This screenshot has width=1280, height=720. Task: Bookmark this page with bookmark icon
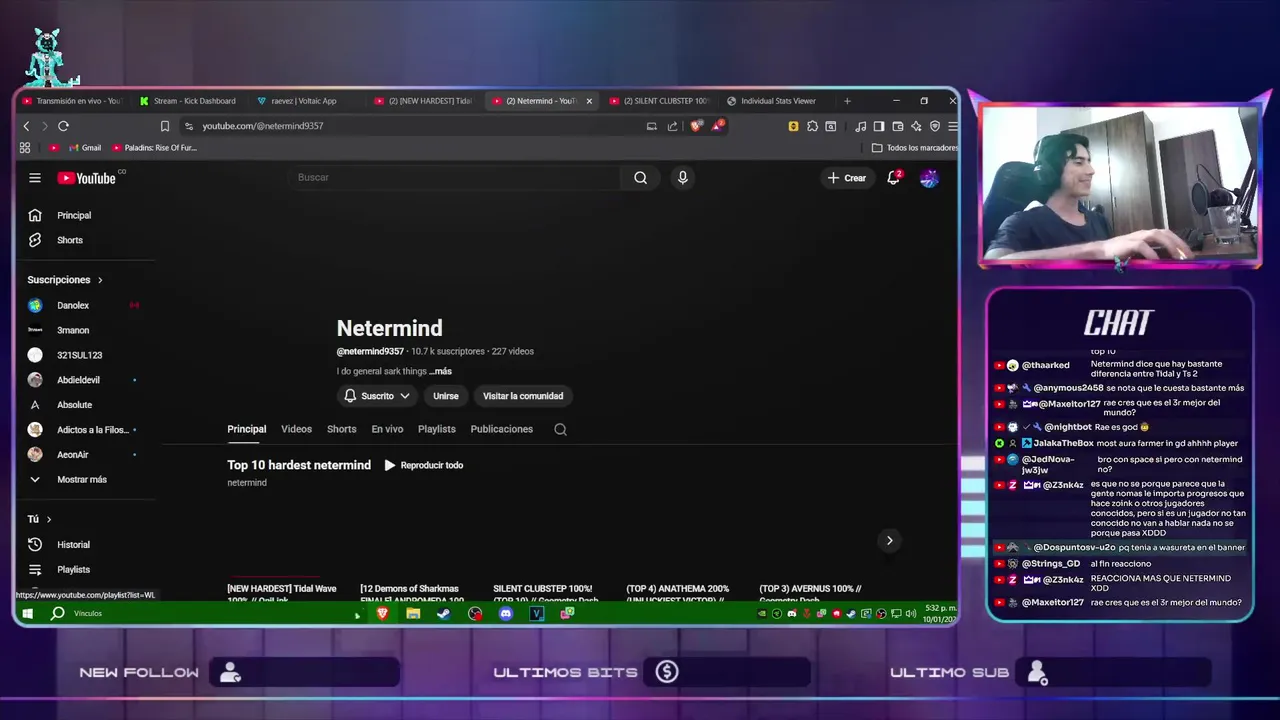[165, 126]
